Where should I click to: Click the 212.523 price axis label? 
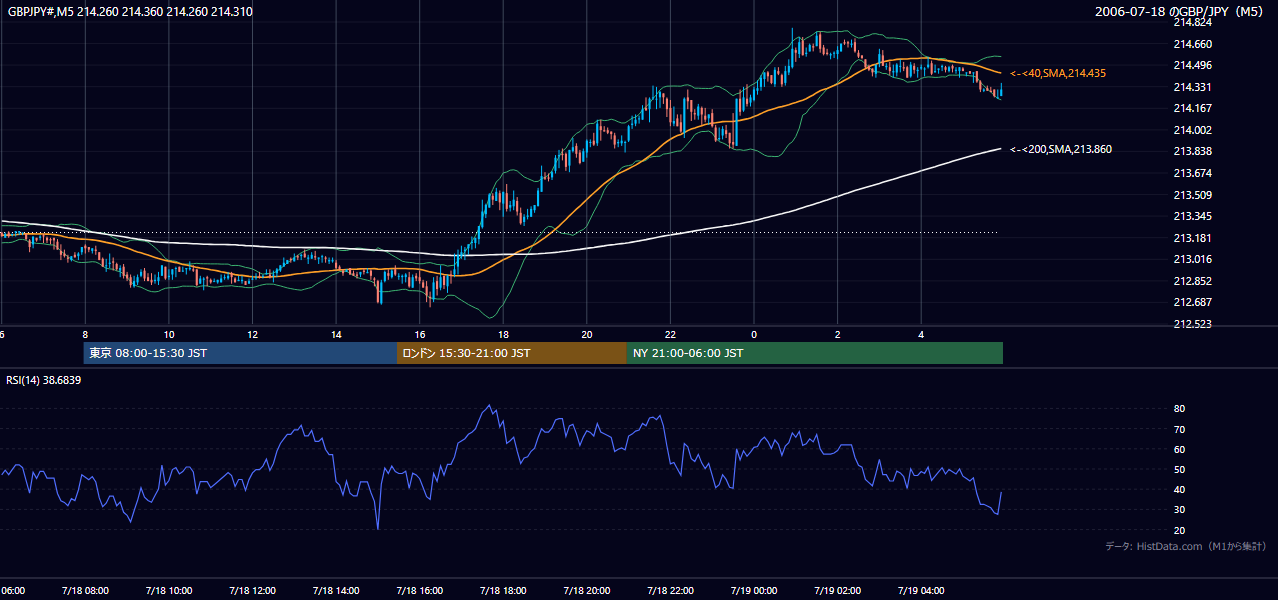[x=1192, y=324]
